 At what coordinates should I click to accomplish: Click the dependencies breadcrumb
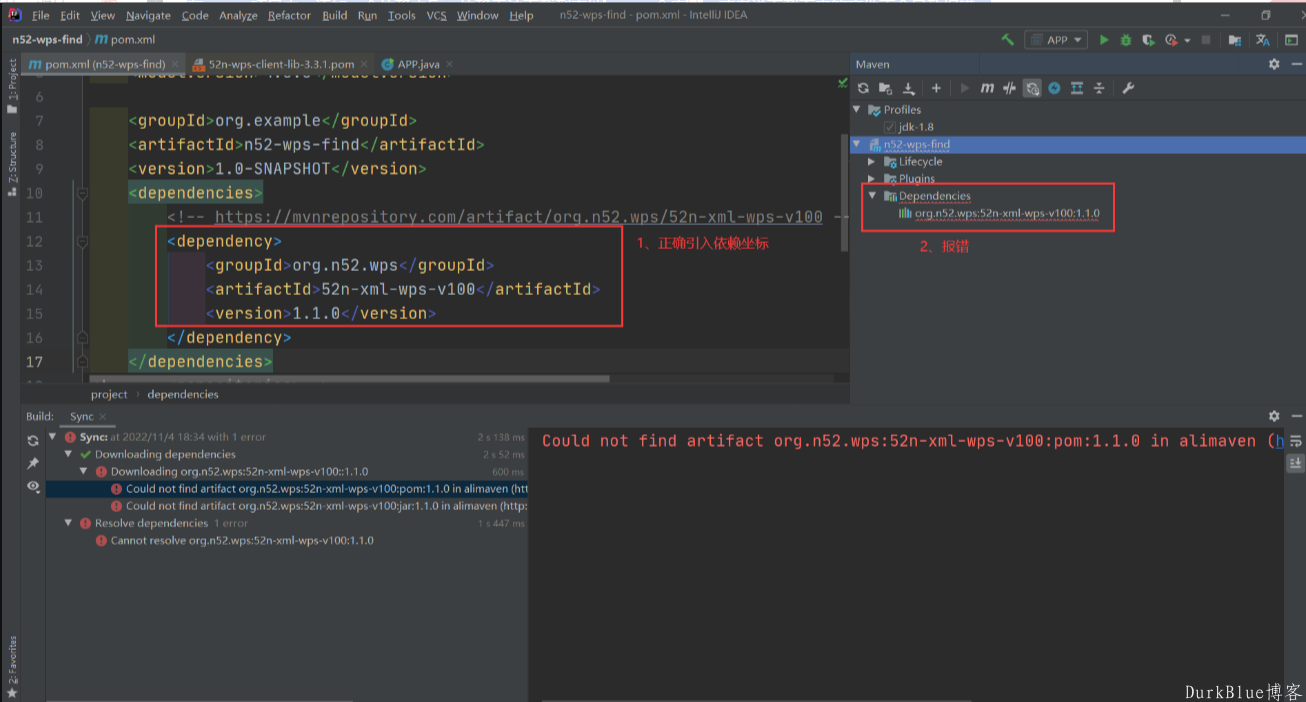(183, 394)
